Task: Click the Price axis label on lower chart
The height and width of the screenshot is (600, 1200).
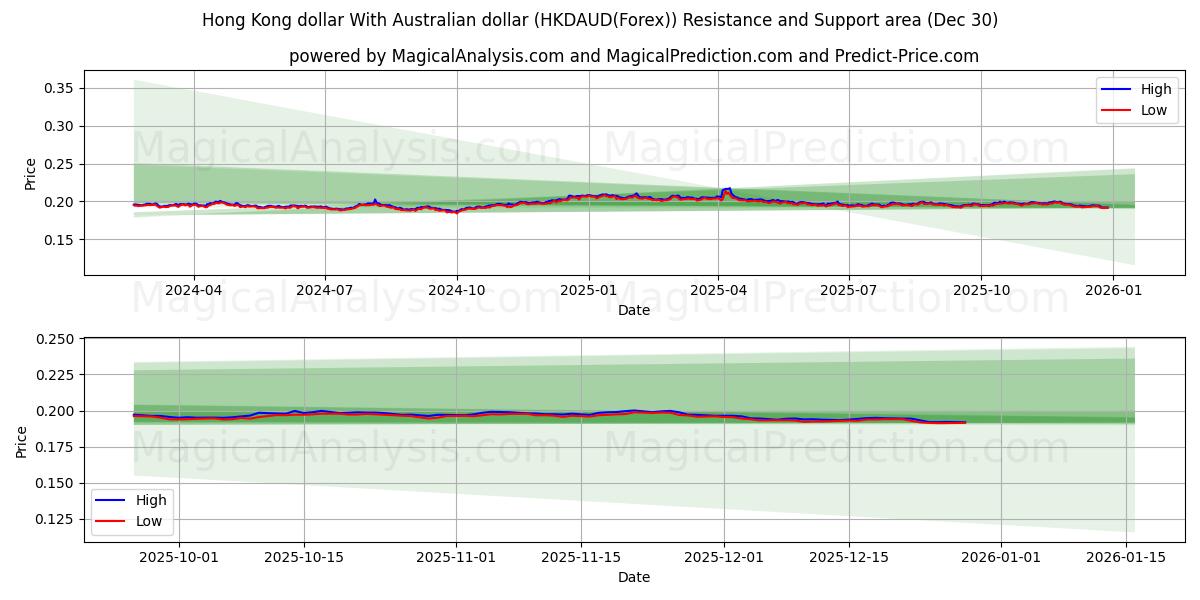Action: pos(23,440)
